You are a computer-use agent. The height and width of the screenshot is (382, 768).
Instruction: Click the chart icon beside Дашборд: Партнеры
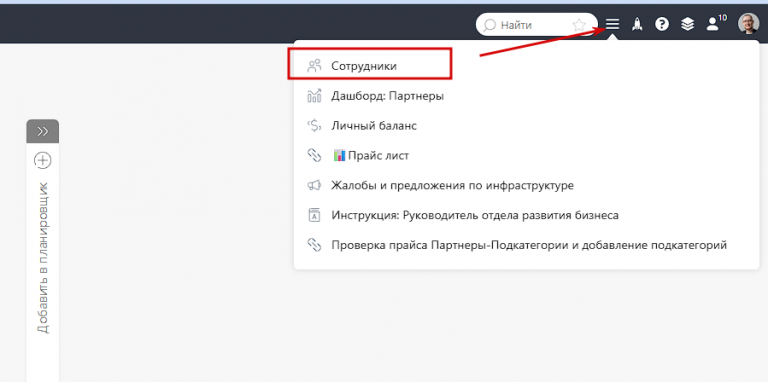pyautogui.click(x=314, y=96)
